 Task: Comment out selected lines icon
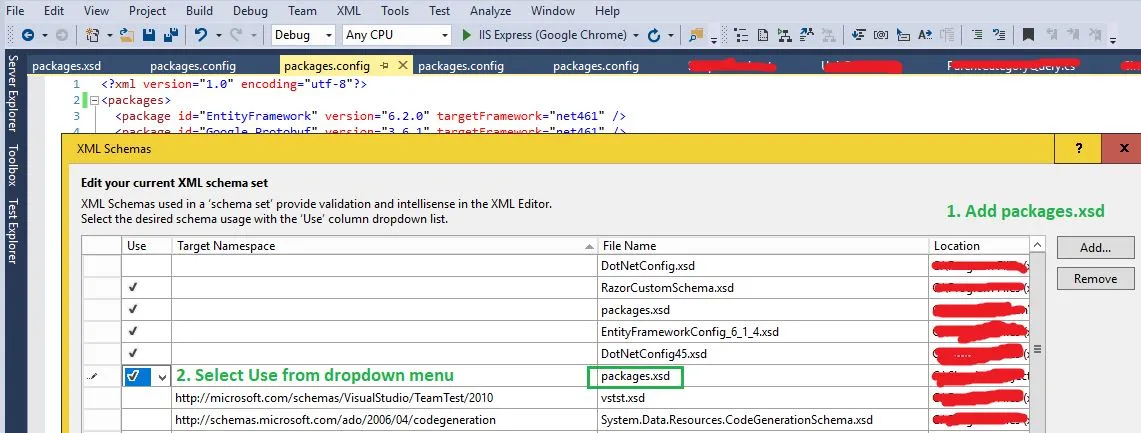tap(977, 35)
